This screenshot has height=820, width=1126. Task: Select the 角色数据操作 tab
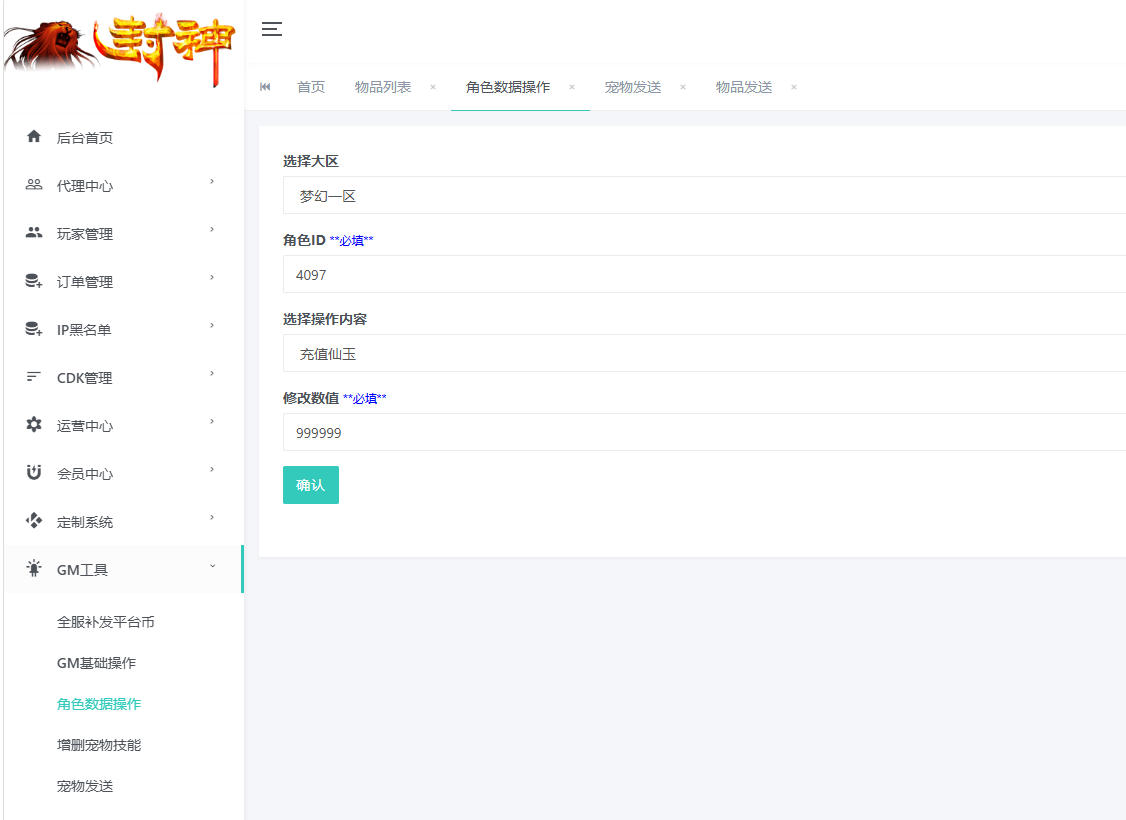click(508, 87)
